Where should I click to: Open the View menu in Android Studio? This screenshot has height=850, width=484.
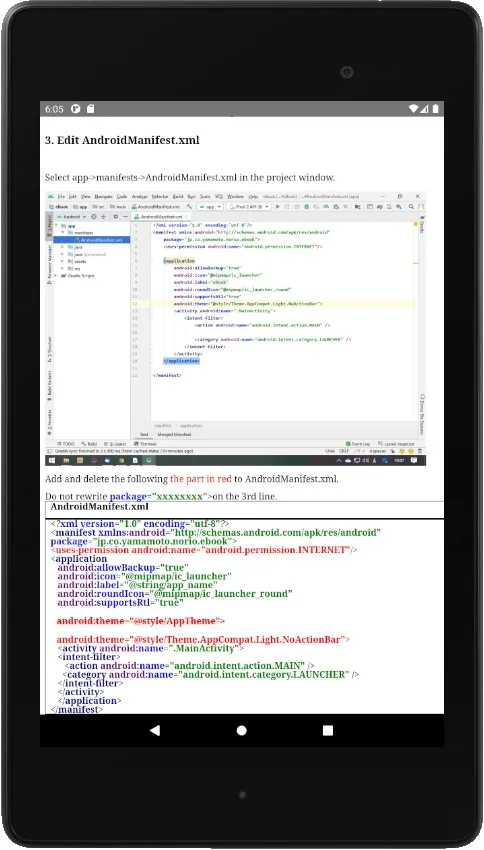(x=86, y=196)
